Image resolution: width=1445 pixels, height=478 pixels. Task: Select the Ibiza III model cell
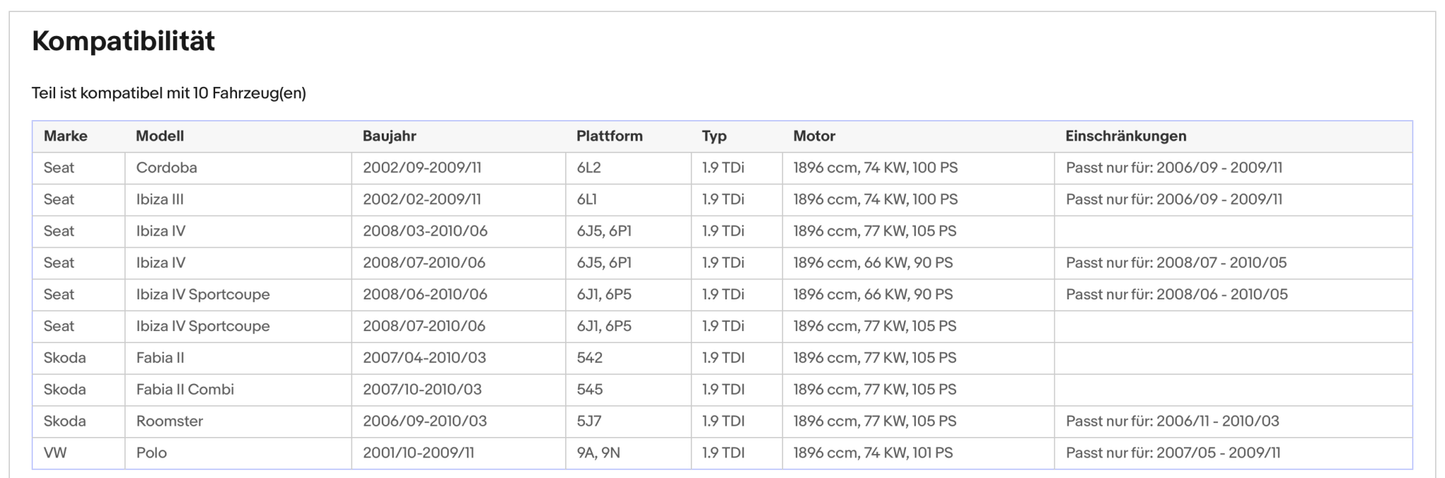(160, 200)
